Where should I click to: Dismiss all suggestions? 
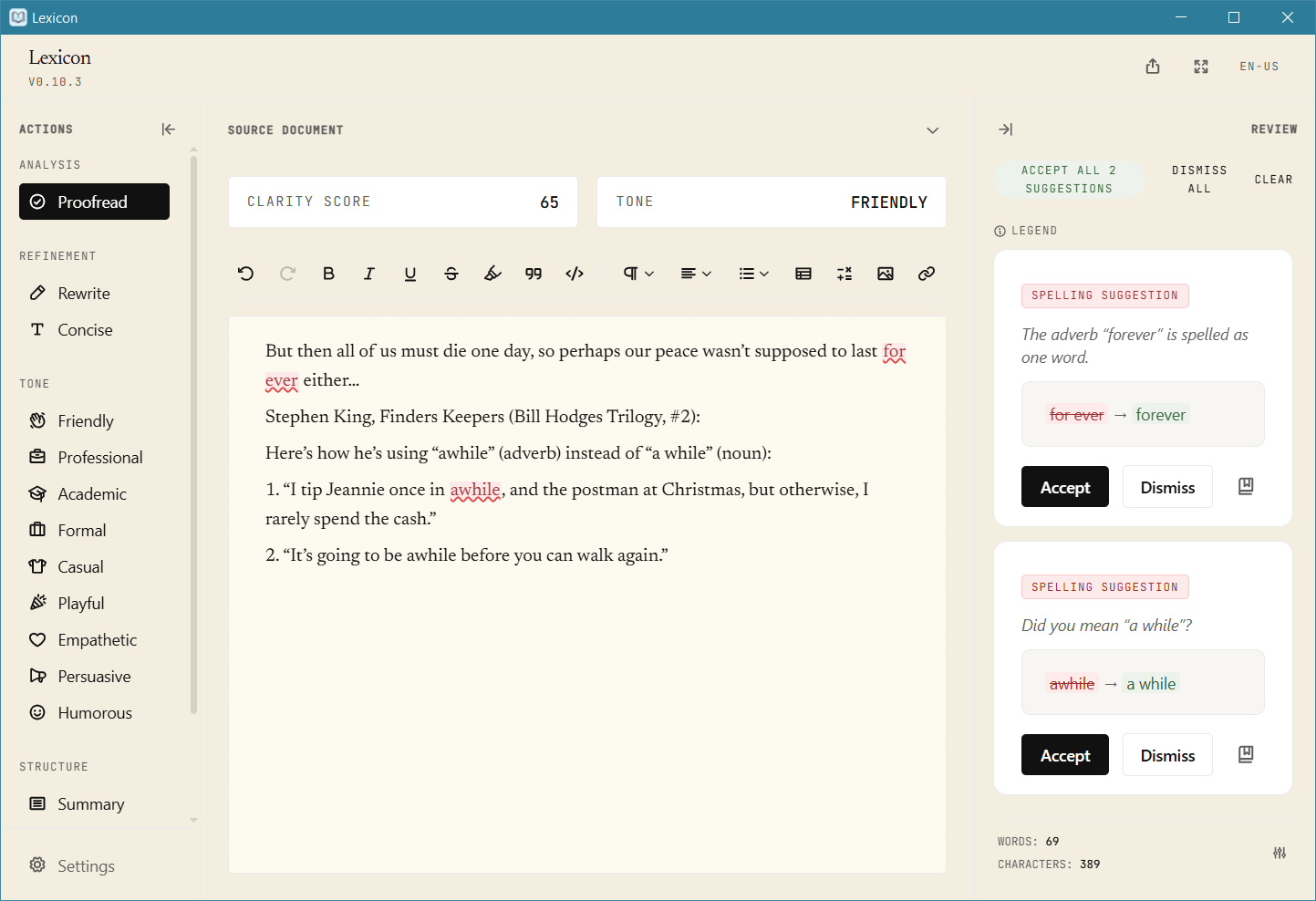click(1199, 180)
